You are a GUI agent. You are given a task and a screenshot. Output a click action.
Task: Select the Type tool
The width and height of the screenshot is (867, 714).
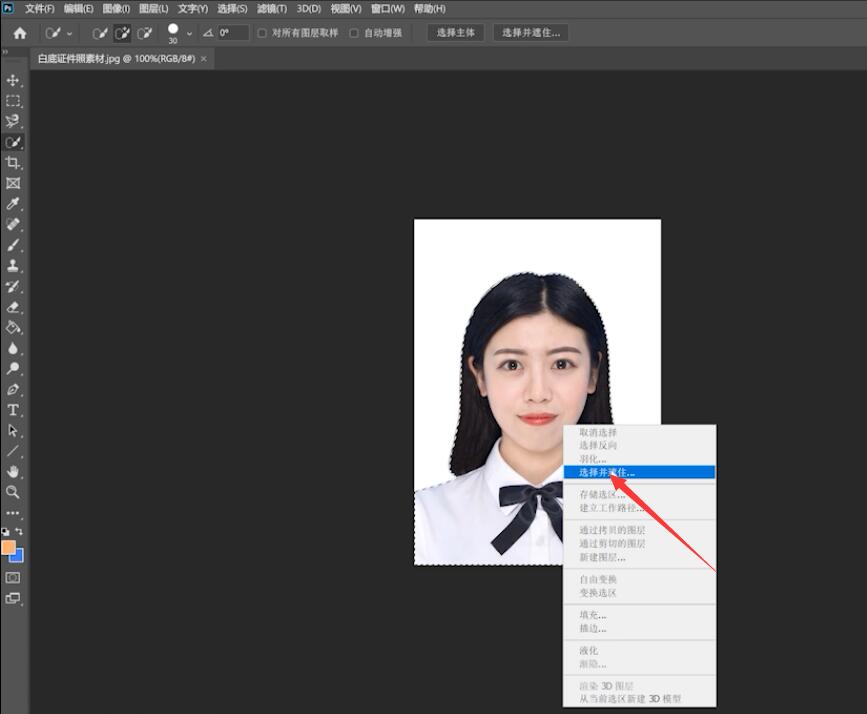pos(13,410)
